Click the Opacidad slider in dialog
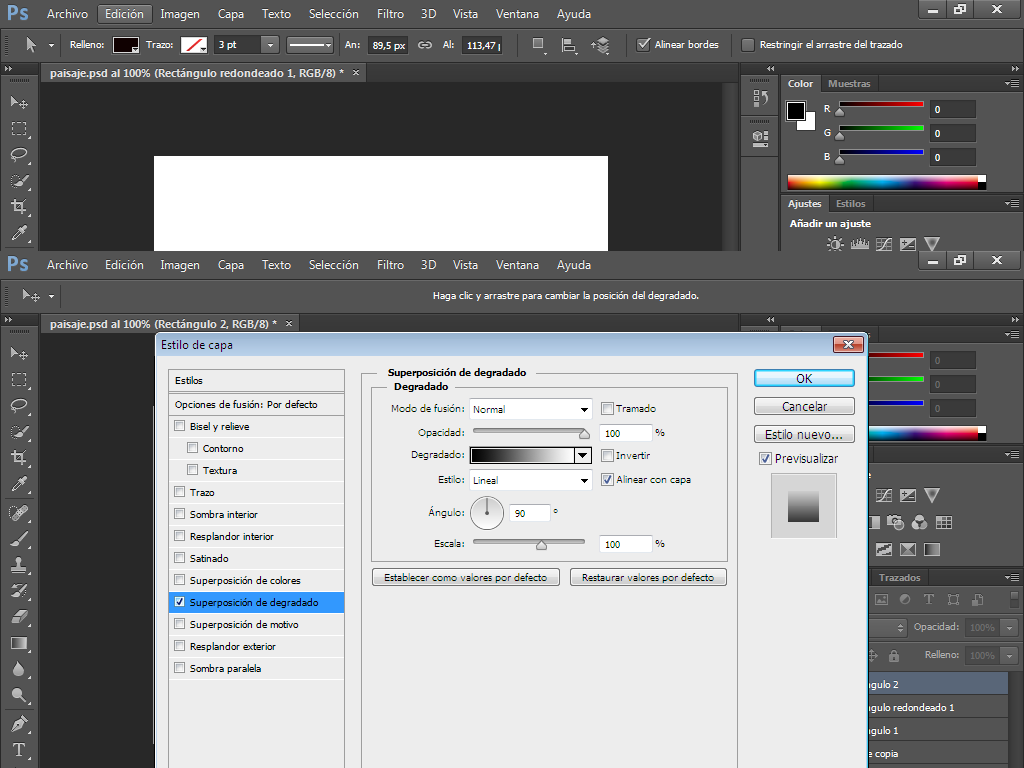The width and height of the screenshot is (1024, 768). tap(530, 432)
